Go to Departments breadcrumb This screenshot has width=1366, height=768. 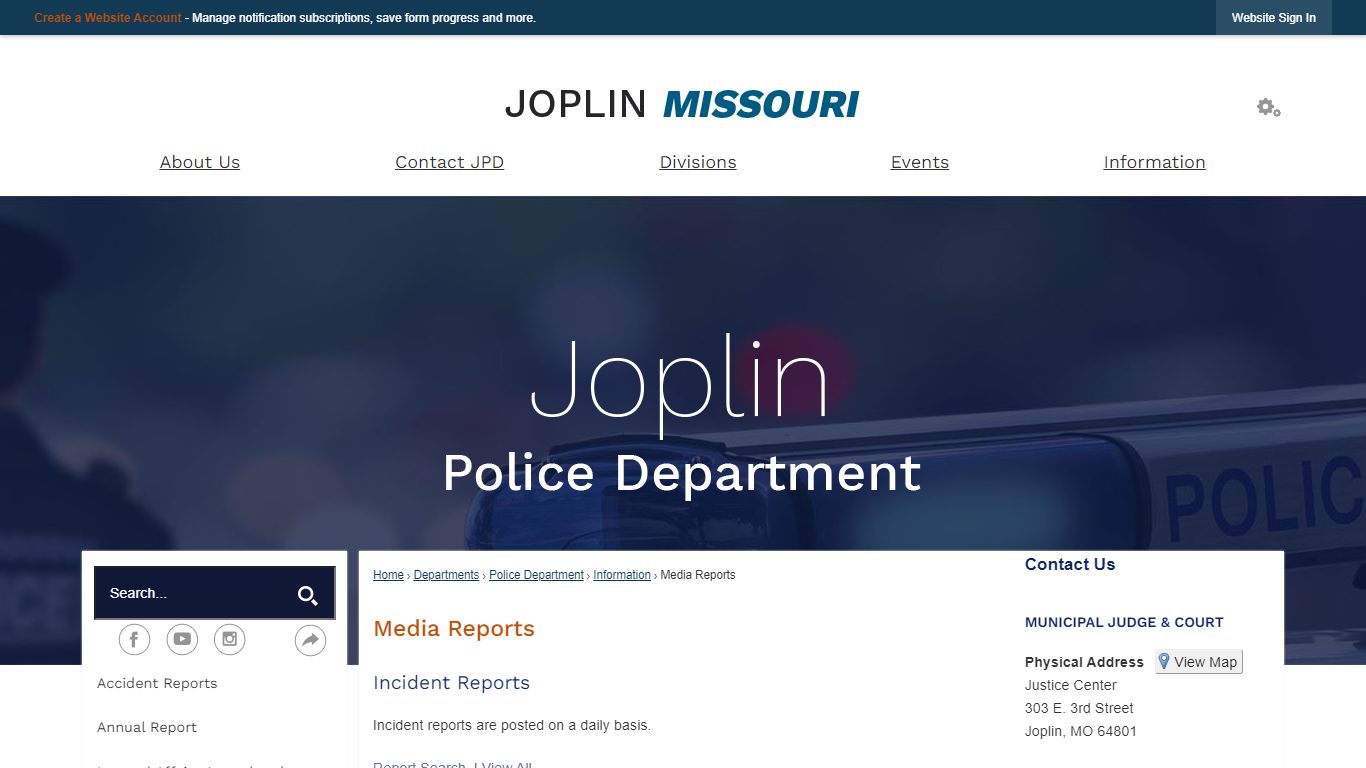tap(446, 575)
